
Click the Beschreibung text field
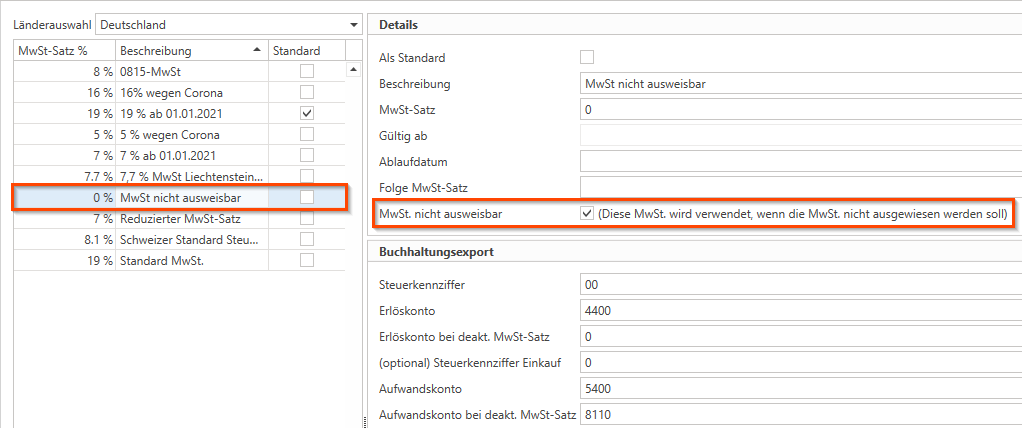(x=800, y=83)
